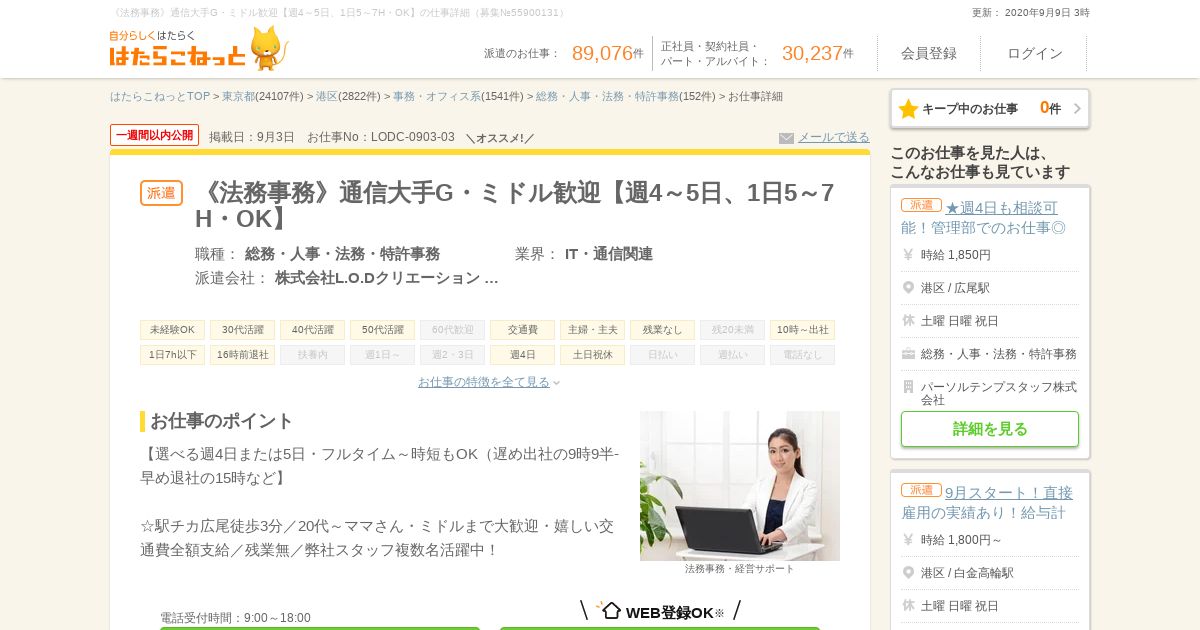1200x630 pixels.
Task: Click the 残業なし feature tag
Action: [662, 330]
